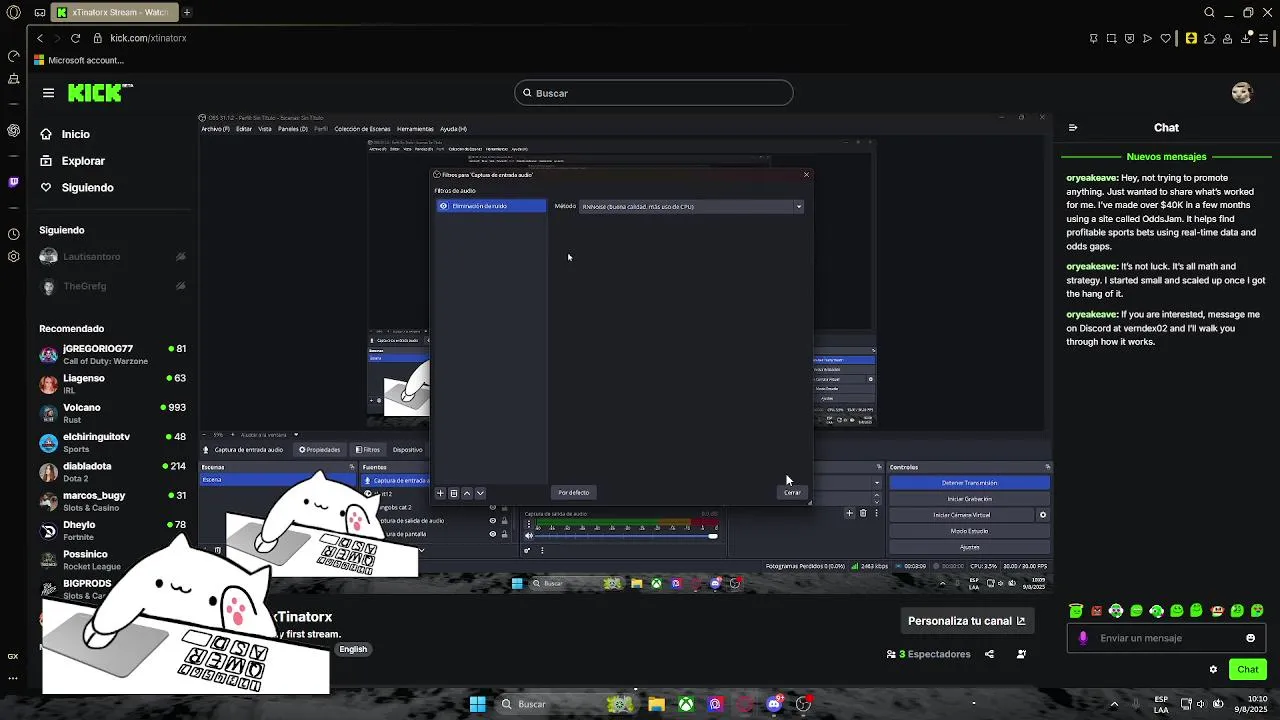The image size is (1280, 720).
Task: Open Microsoft account bookmark
Action: 78,60
